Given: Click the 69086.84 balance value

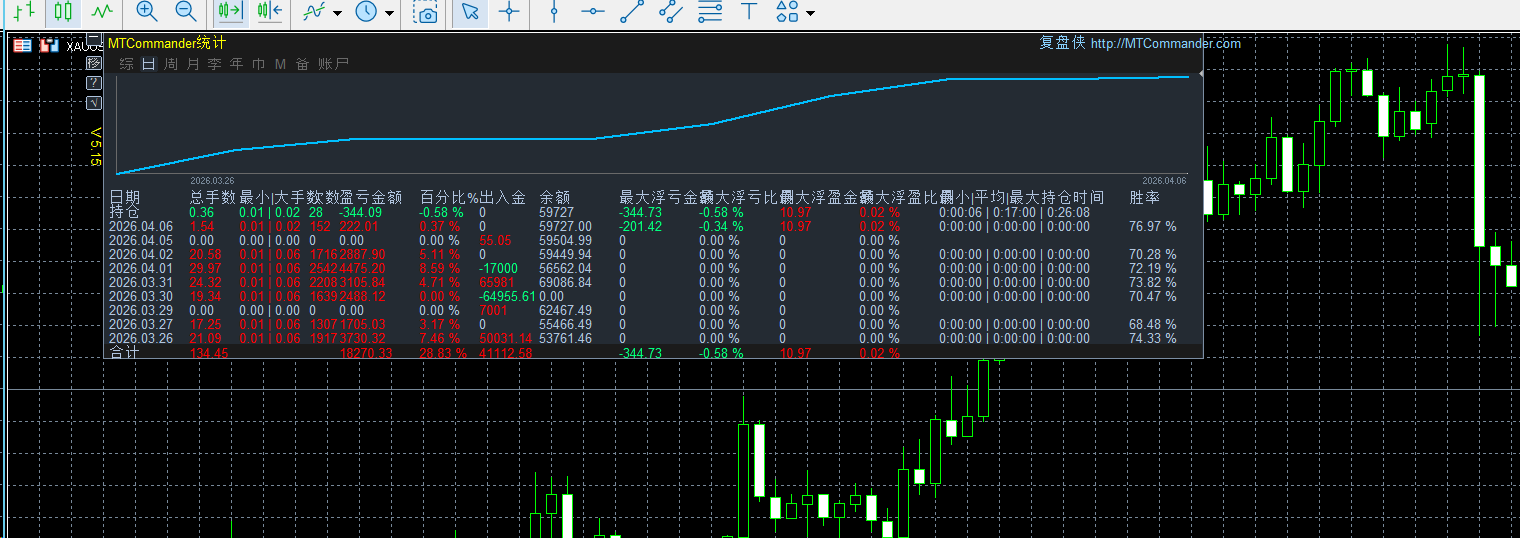Looking at the screenshot, I should coord(566,283).
